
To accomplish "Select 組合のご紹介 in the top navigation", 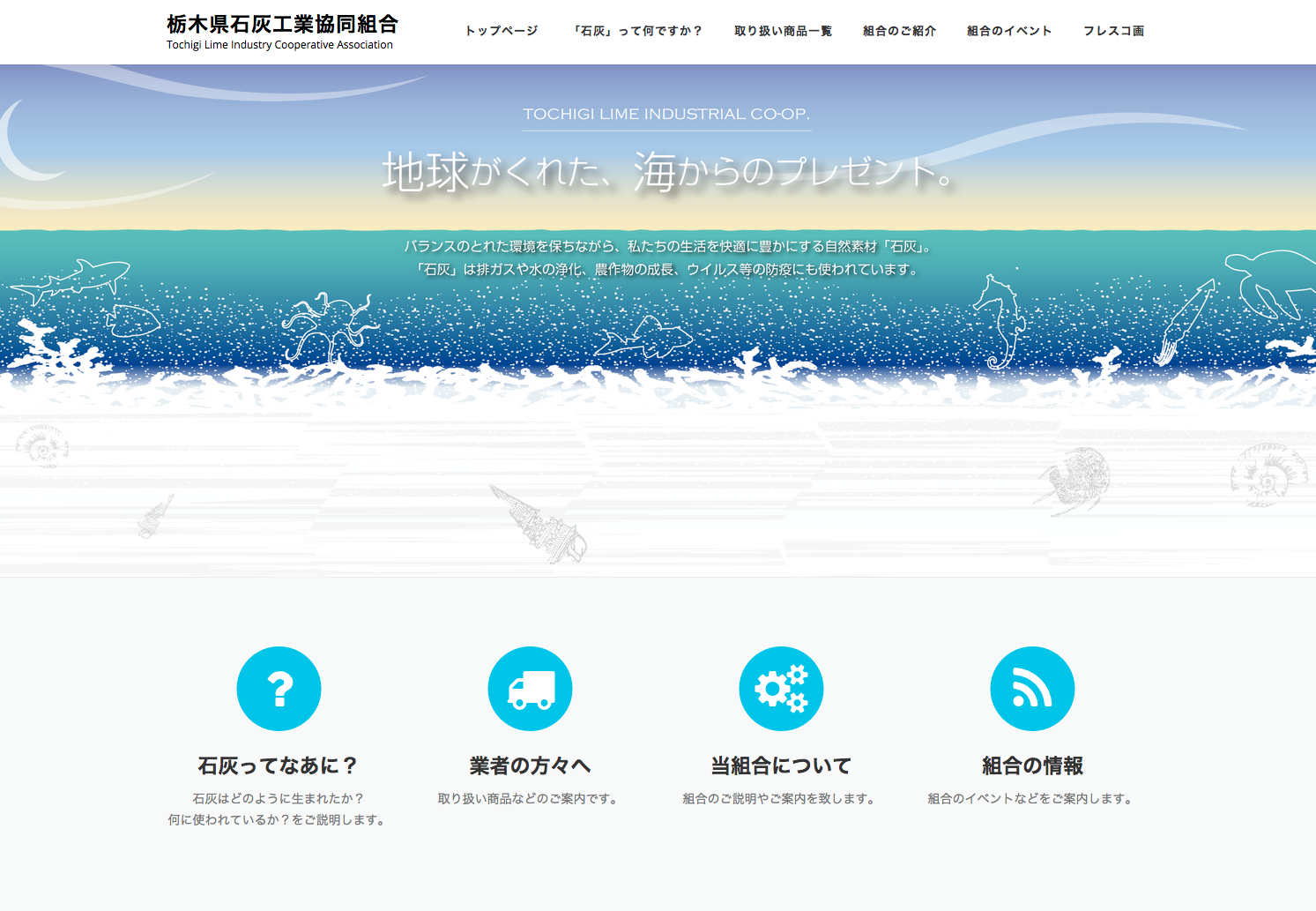I will [x=899, y=31].
